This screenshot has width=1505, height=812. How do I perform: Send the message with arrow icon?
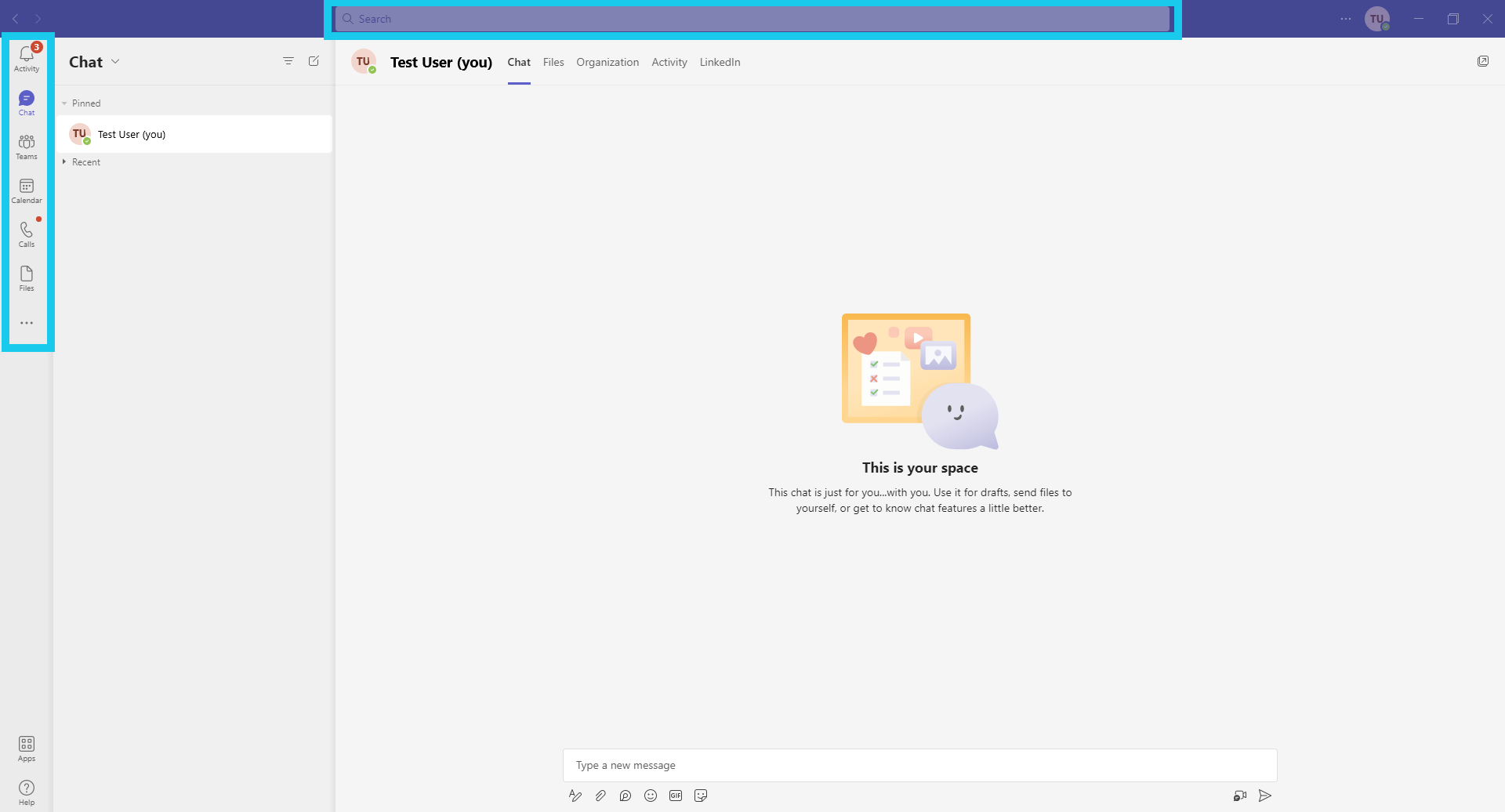tap(1265, 796)
